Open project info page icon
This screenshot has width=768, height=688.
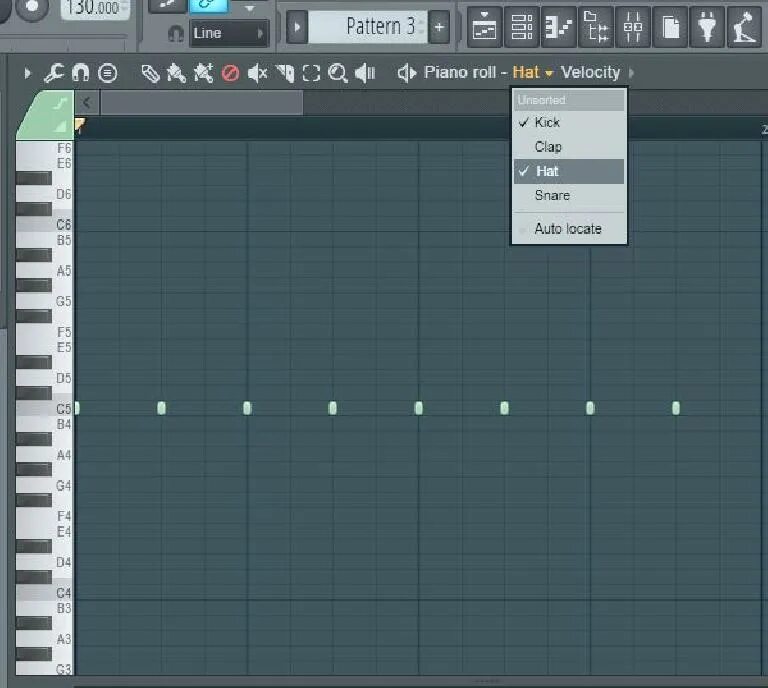(670, 27)
